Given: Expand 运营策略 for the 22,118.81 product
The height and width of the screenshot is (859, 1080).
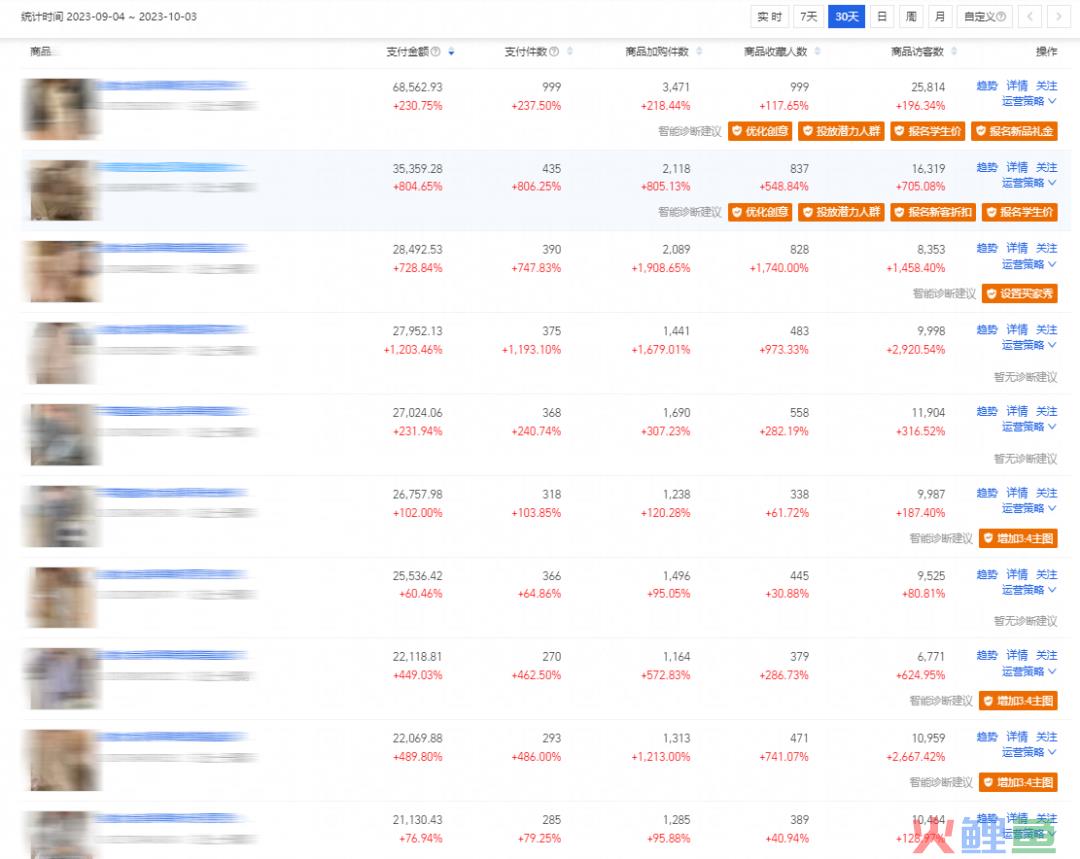Looking at the screenshot, I should tap(1029, 671).
